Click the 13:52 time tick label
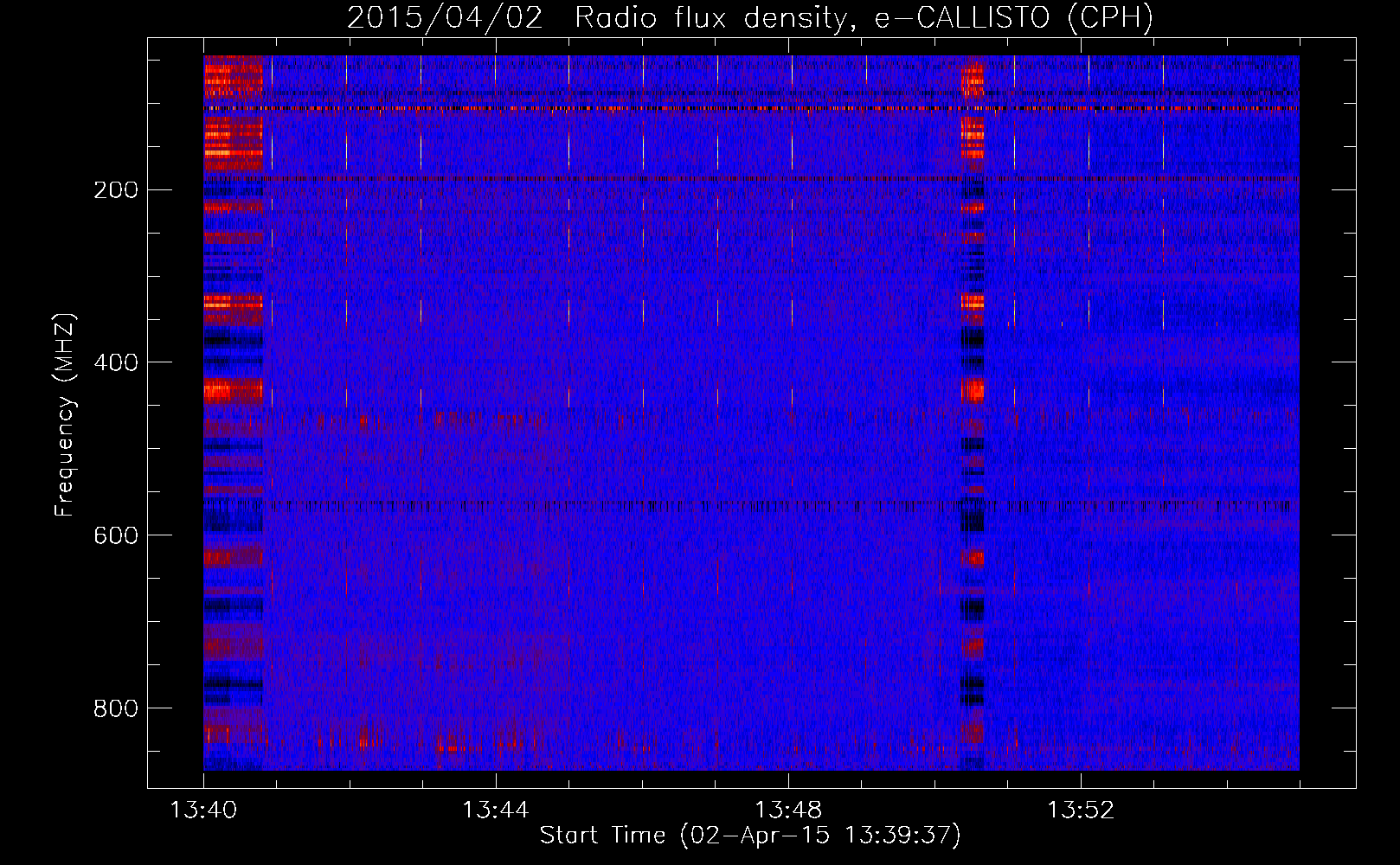Viewport: 1400px width, 865px height. tap(1081, 811)
